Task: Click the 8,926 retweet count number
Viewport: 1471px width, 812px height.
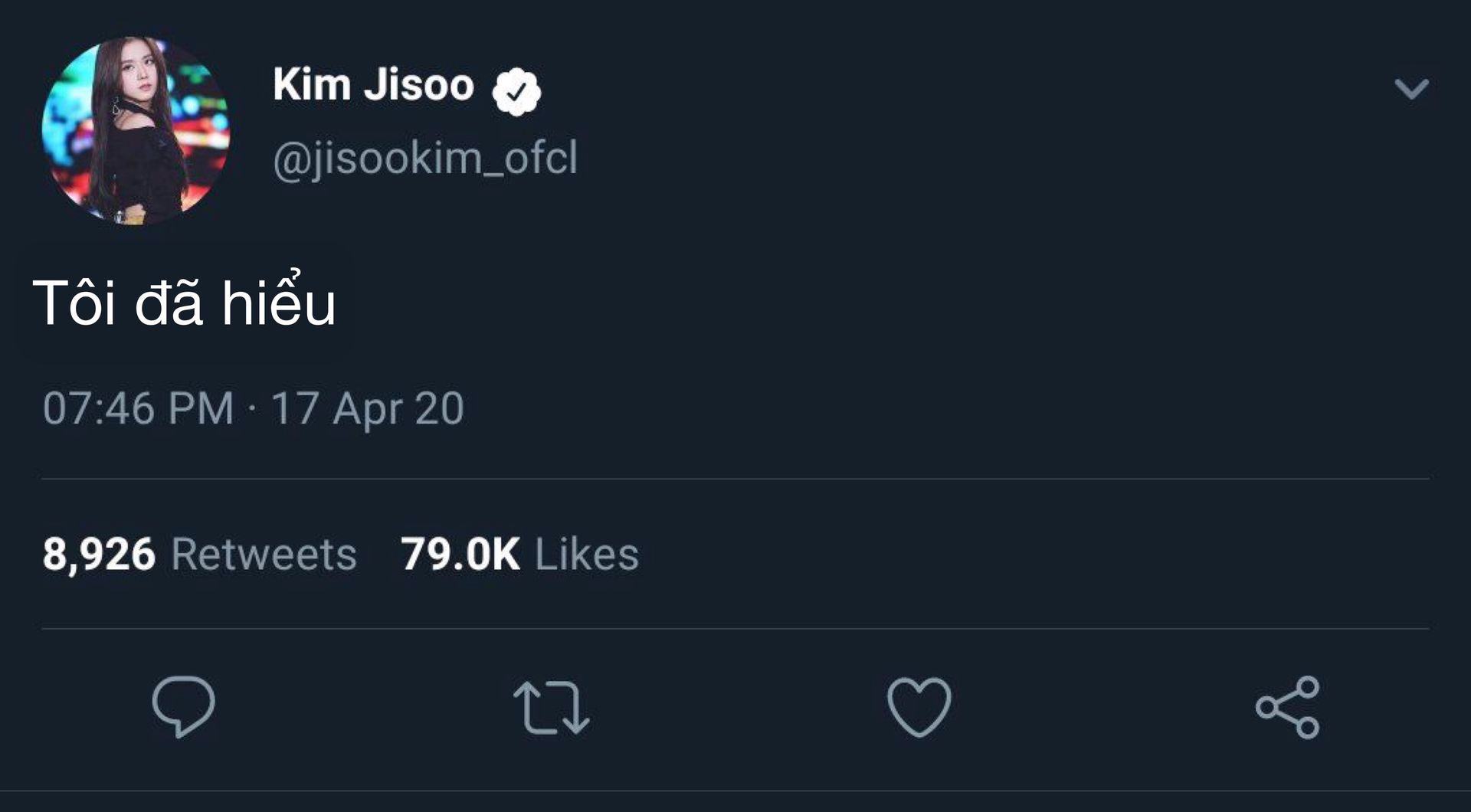Action: pyautogui.click(x=99, y=554)
